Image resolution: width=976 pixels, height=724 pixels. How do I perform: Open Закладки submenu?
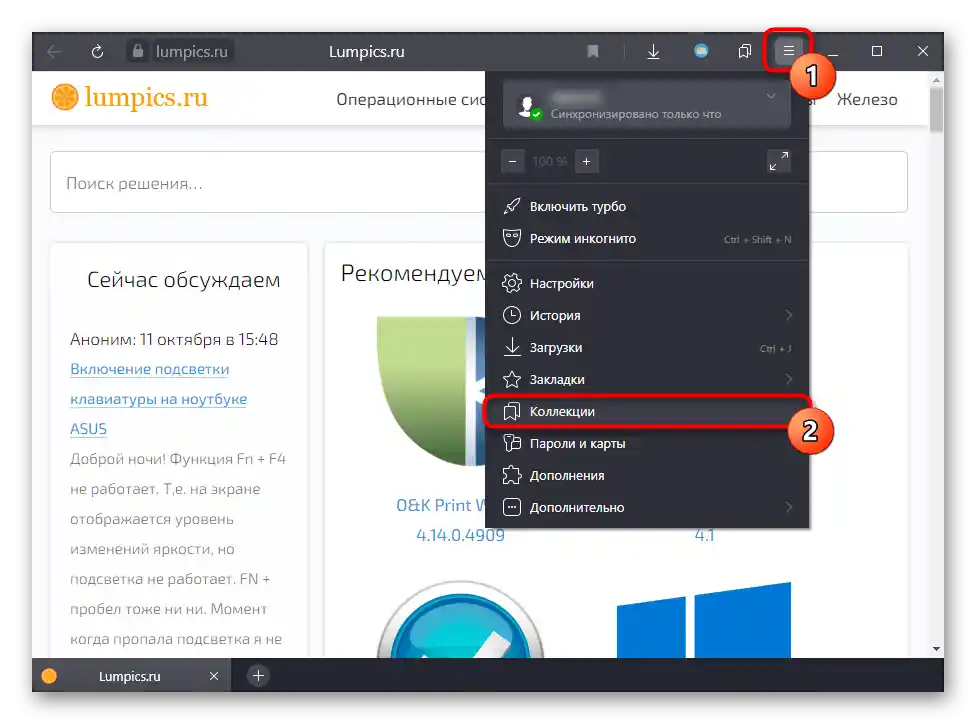[647, 380]
